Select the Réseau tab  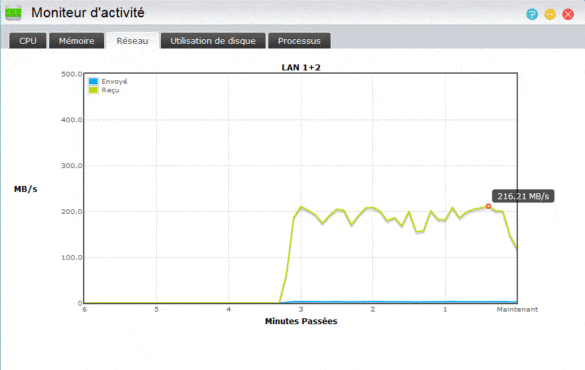click(132, 41)
